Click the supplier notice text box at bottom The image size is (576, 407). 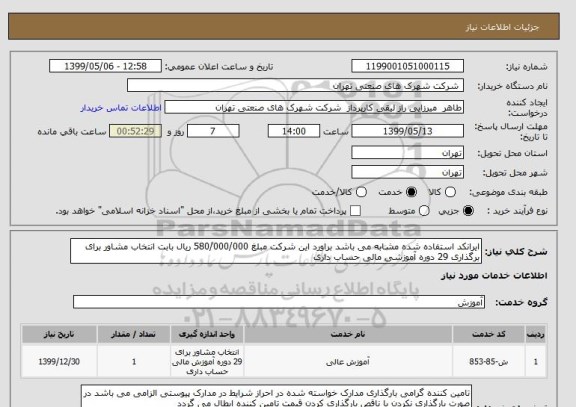(276, 396)
